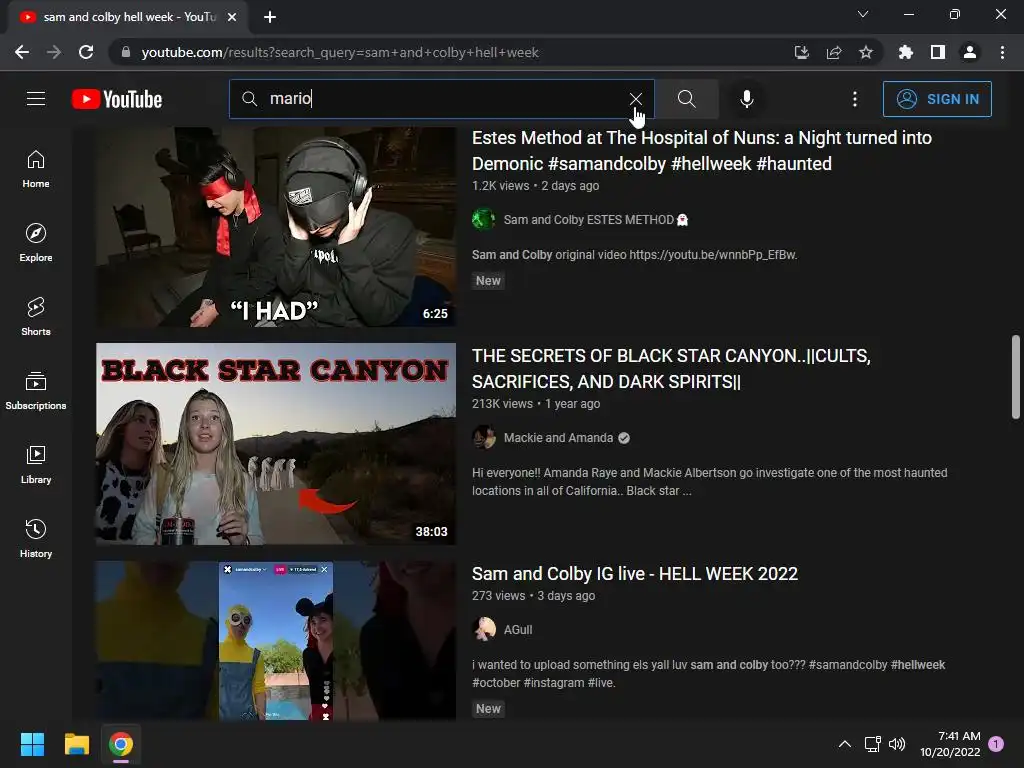
Task: Open the IG live Hell Week thumbnail
Action: (x=276, y=641)
